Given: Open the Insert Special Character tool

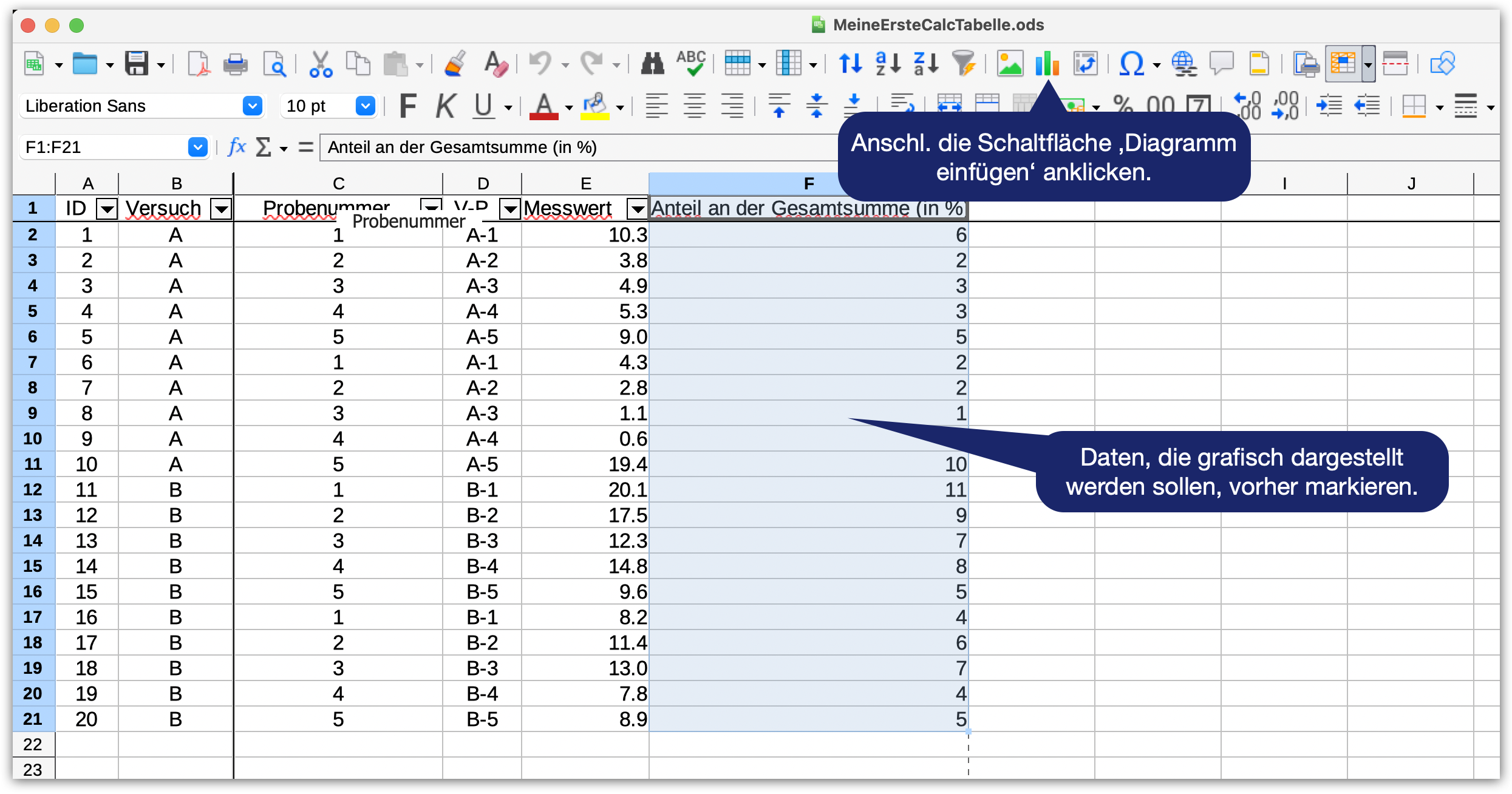Looking at the screenshot, I should 1133,63.
